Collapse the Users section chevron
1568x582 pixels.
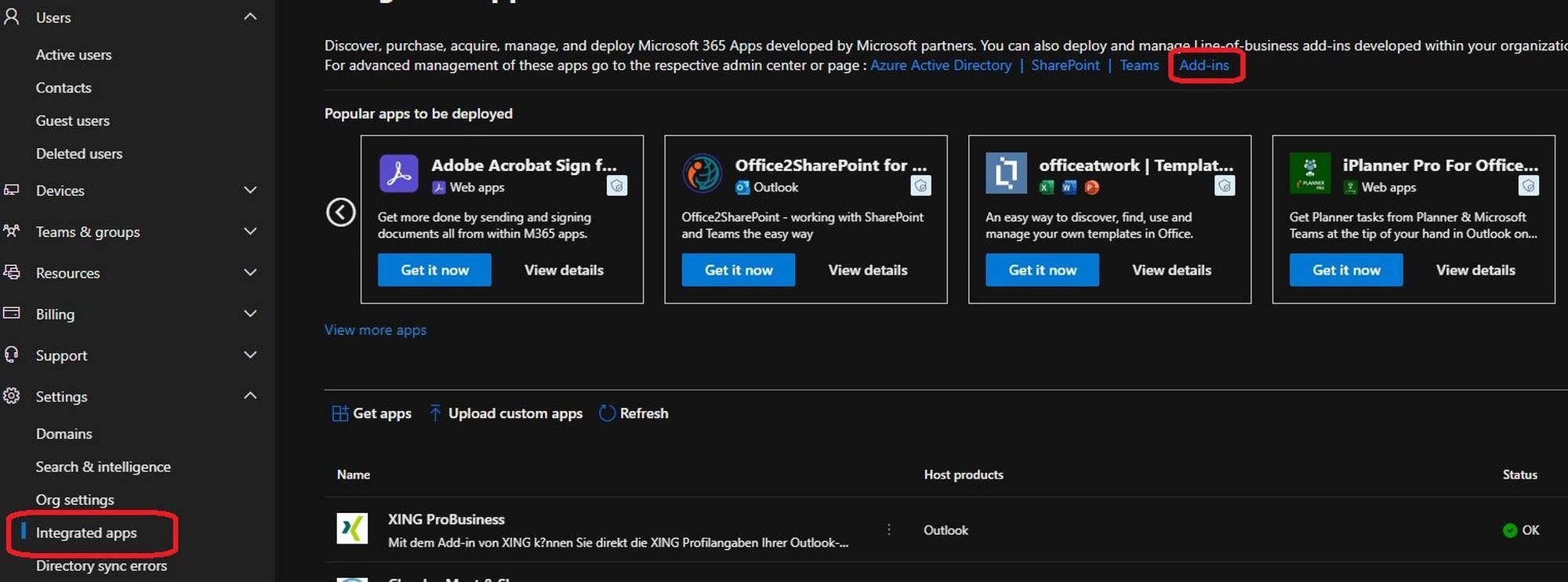250,16
